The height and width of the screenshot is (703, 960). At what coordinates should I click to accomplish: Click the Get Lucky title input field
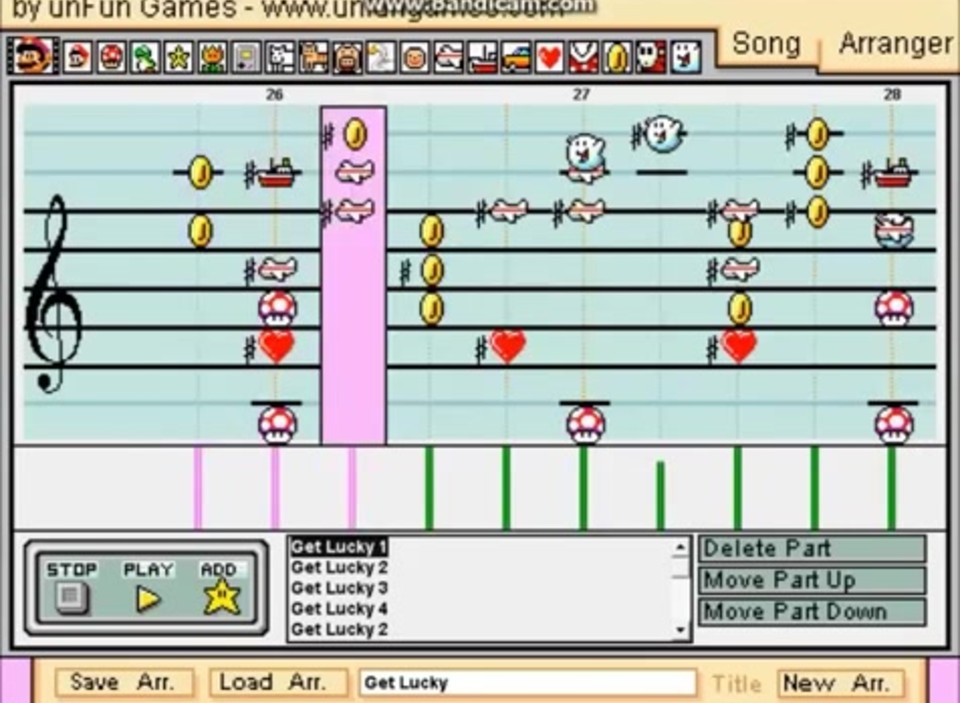tap(528, 682)
